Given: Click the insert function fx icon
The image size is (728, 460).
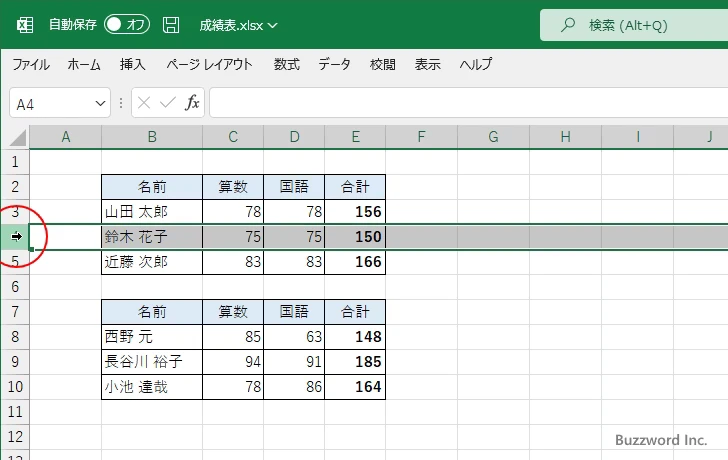Looking at the screenshot, I should pyautogui.click(x=192, y=102).
